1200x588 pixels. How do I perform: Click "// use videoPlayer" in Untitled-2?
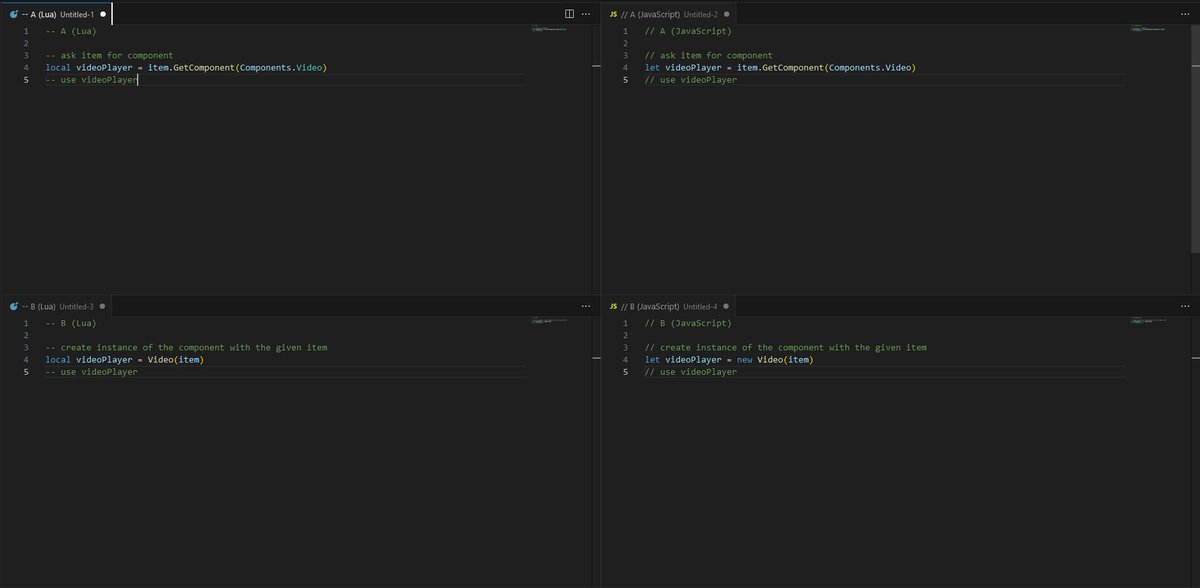[691, 79]
